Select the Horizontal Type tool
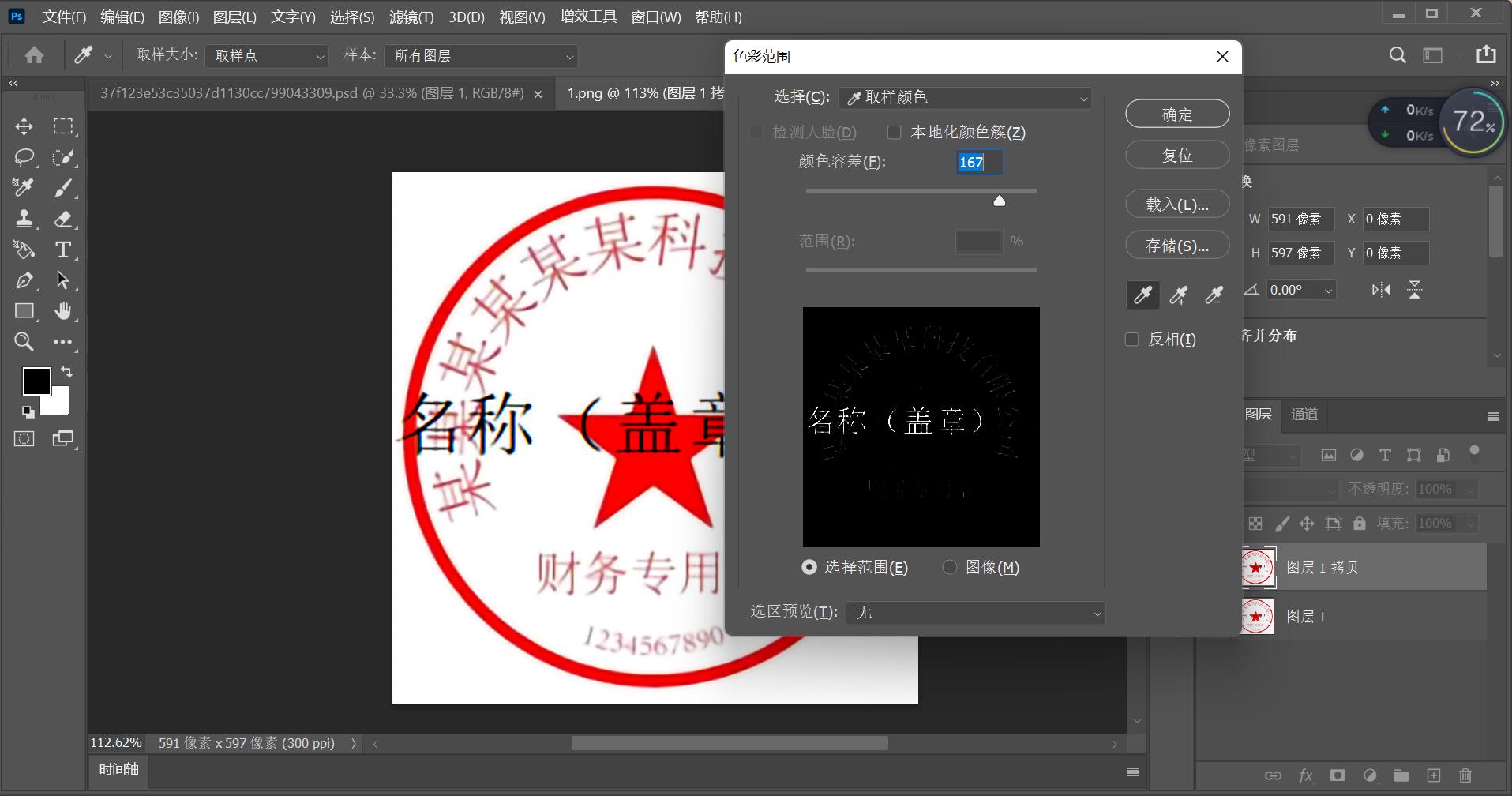The width and height of the screenshot is (1512, 796). (63, 250)
